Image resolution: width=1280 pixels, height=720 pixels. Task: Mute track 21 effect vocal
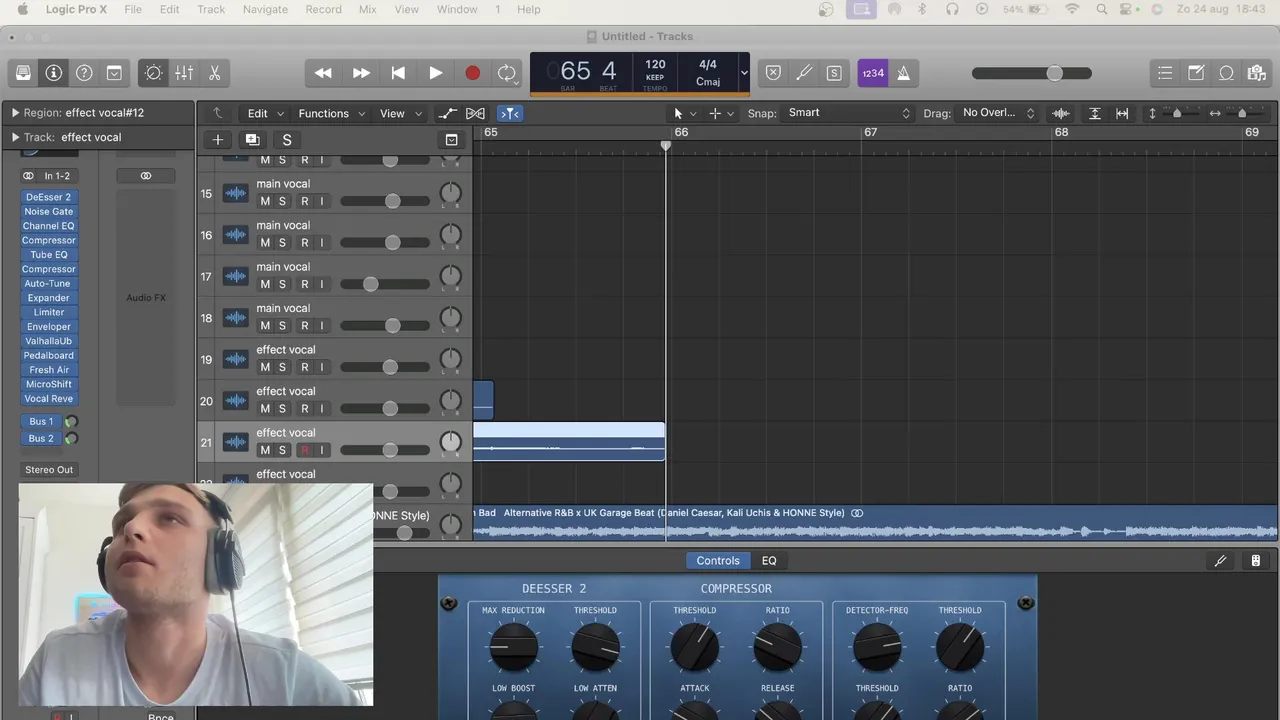pyautogui.click(x=265, y=450)
